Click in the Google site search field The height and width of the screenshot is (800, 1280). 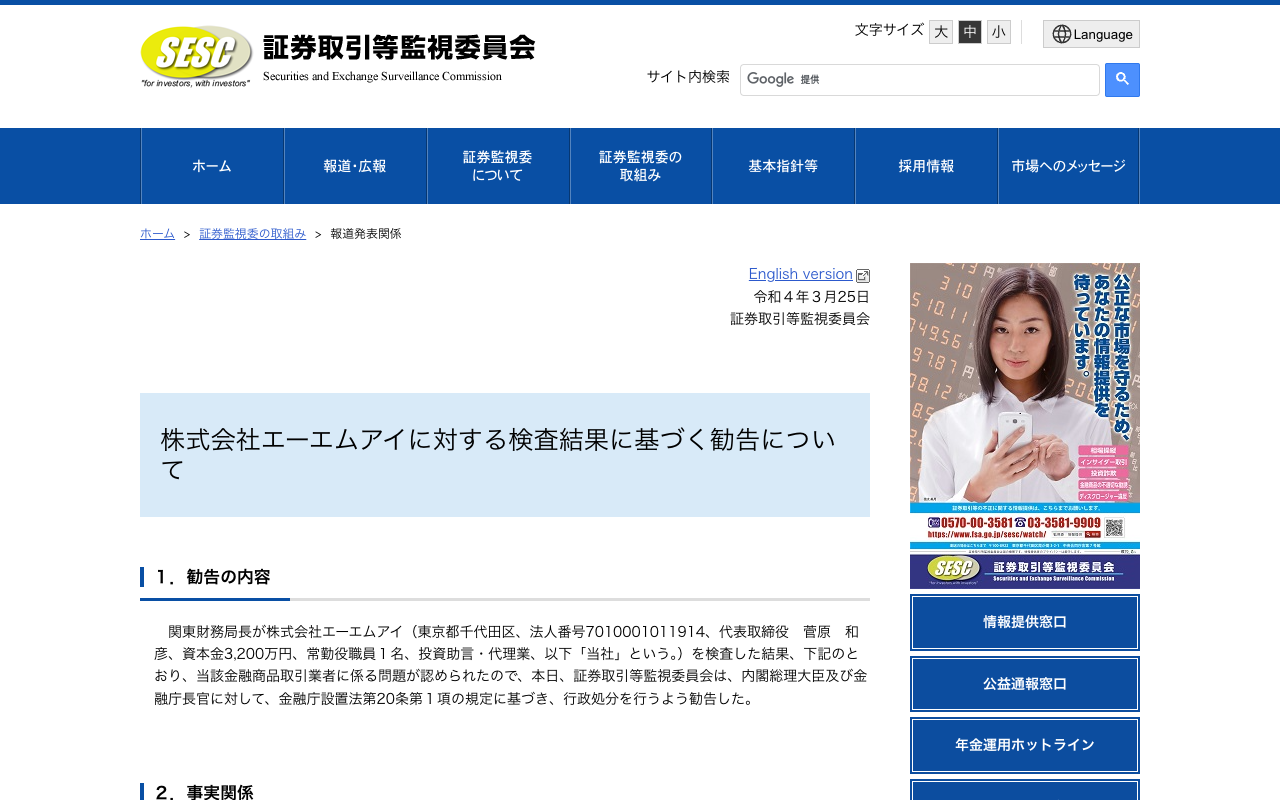[x=920, y=80]
